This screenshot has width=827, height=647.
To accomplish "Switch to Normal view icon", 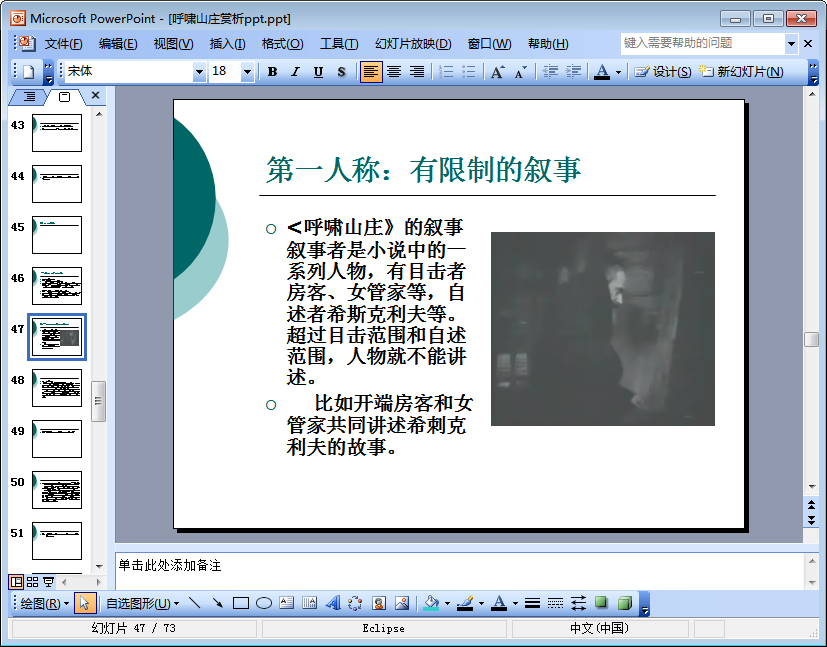I will [x=16, y=582].
